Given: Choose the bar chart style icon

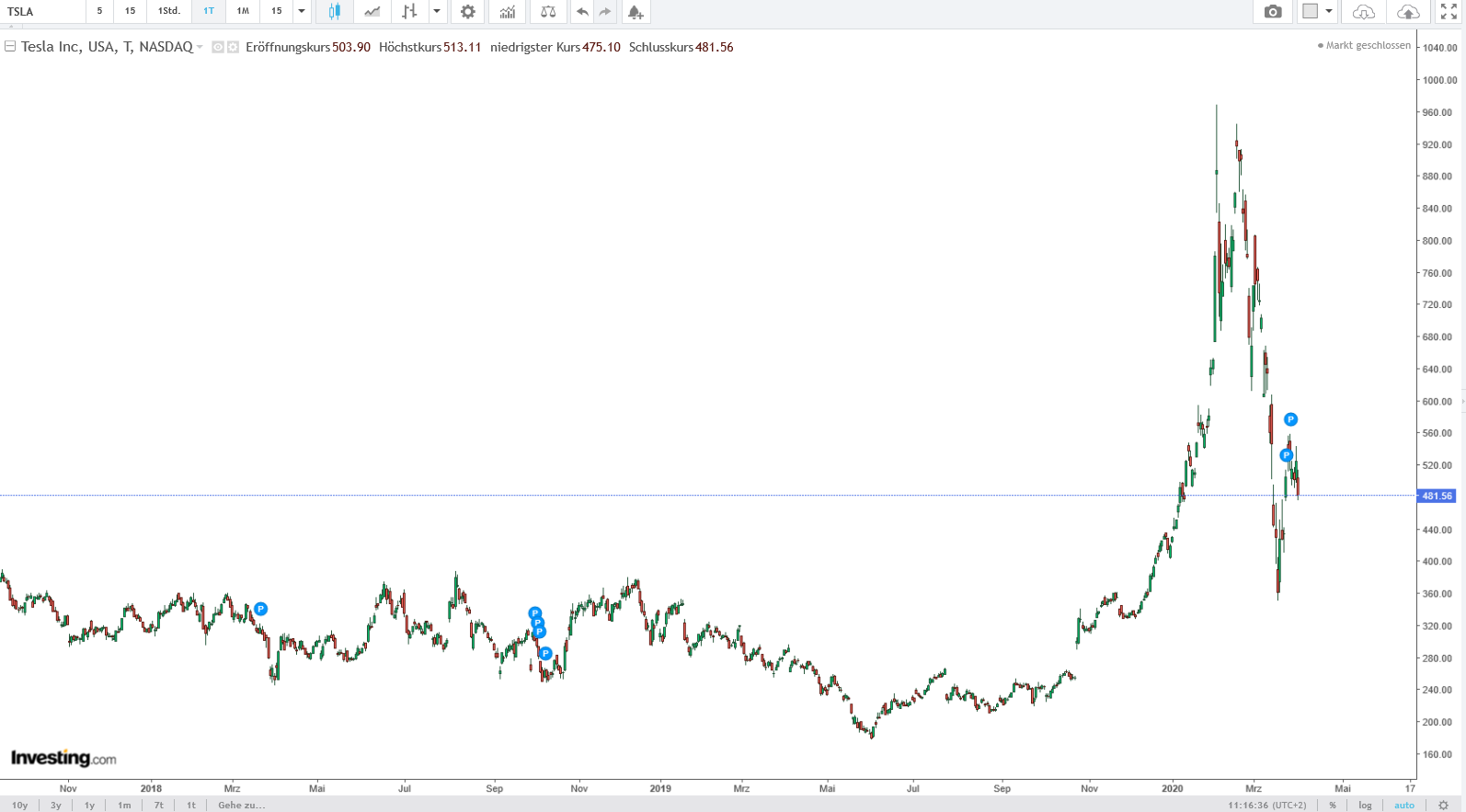Looking at the screenshot, I should (409, 12).
